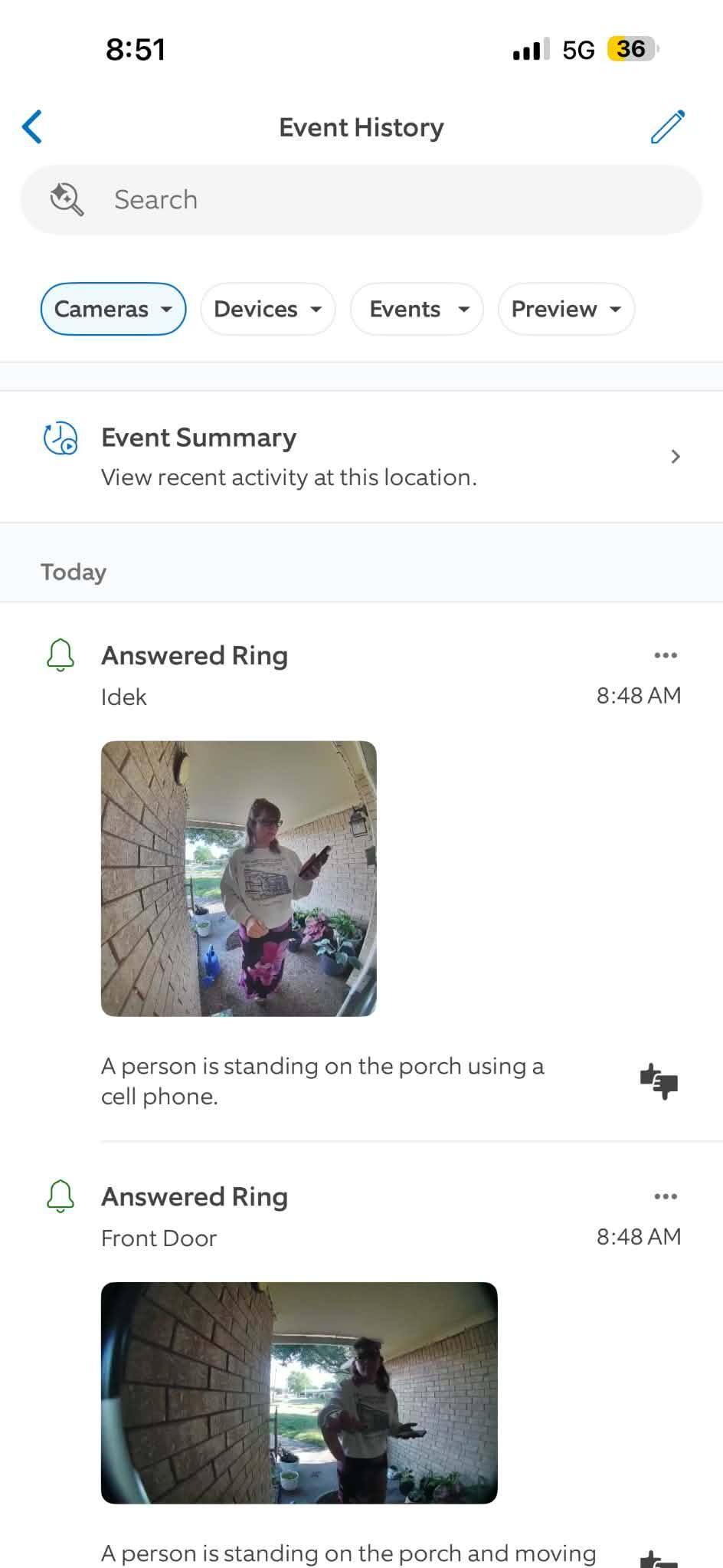Rate Idek description with thumbs feedback icon
The width and height of the screenshot is (723, 1568).
point(659,1081)
